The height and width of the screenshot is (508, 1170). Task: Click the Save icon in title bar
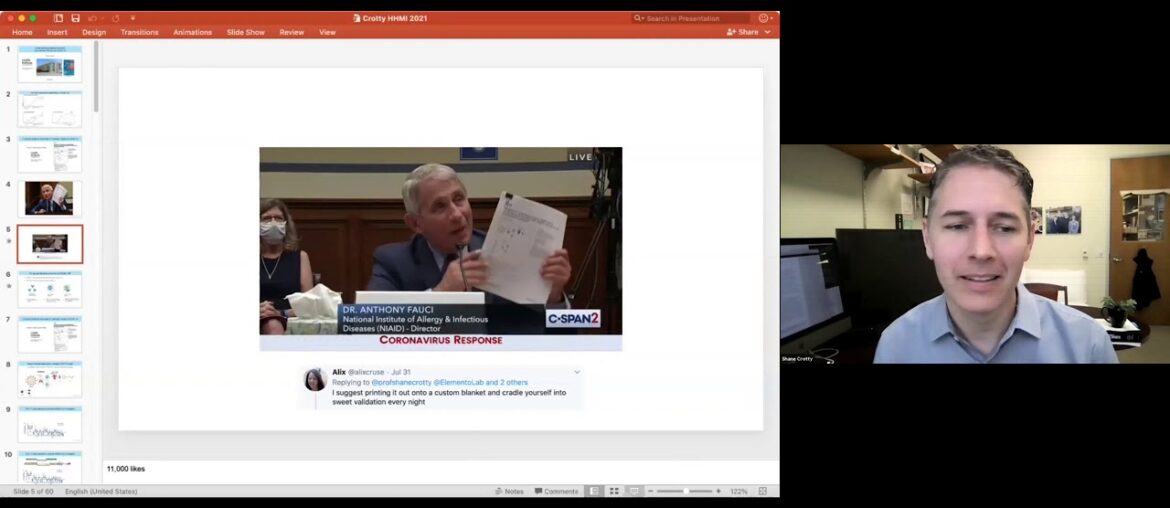click(x=75, y=18)
